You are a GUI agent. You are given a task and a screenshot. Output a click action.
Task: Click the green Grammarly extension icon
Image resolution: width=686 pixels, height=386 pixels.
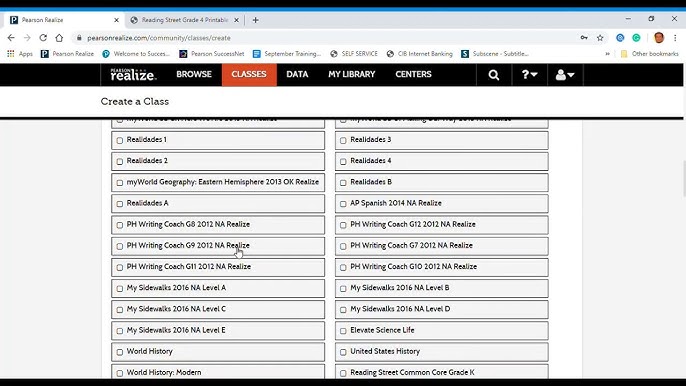[636, 38]
